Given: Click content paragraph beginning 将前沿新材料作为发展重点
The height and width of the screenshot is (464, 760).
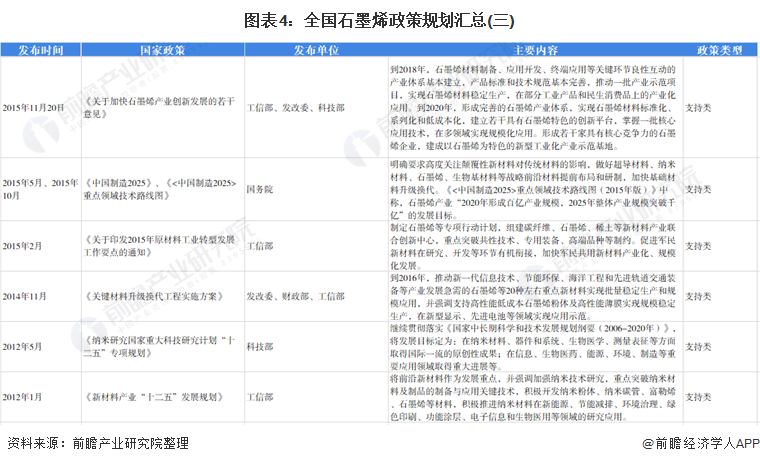Looking at the screenshot, I should click(533, 398).
